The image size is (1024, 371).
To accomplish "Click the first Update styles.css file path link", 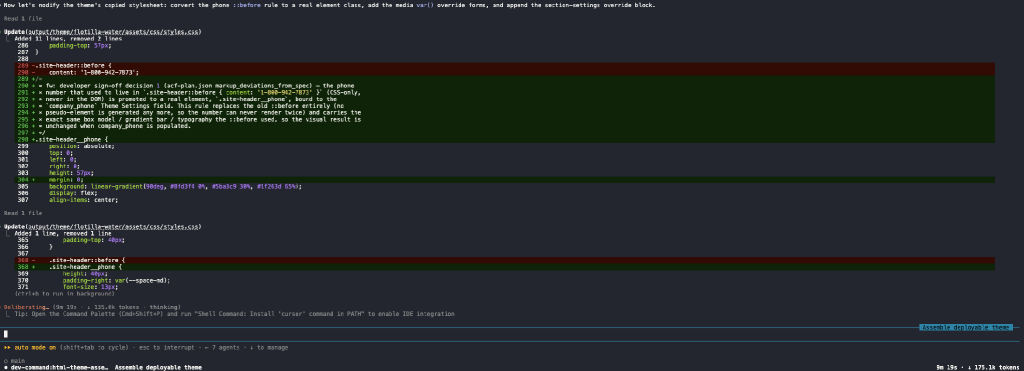I will pos(114,31).
